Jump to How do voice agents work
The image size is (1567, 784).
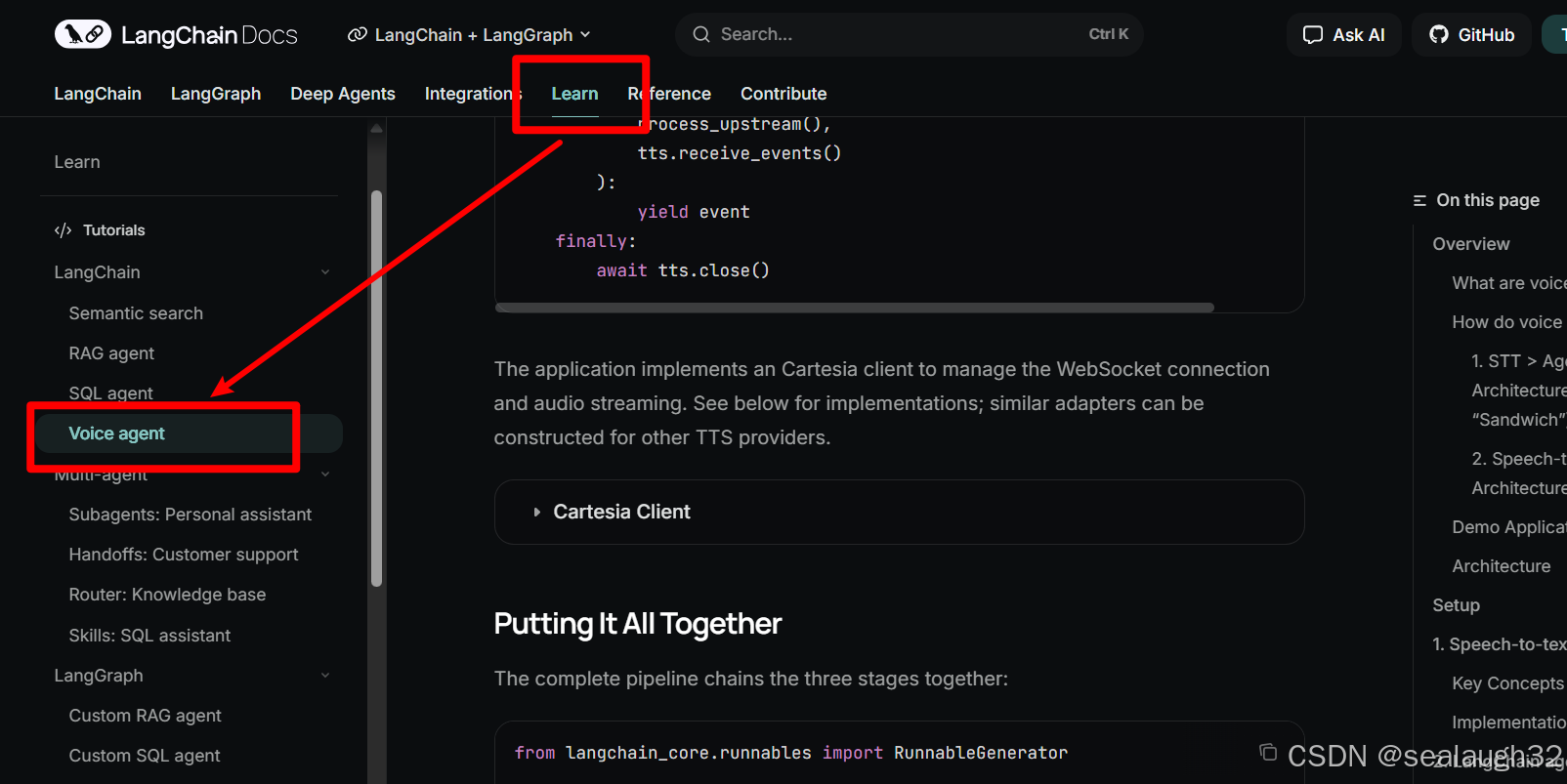coord(1509,322)
